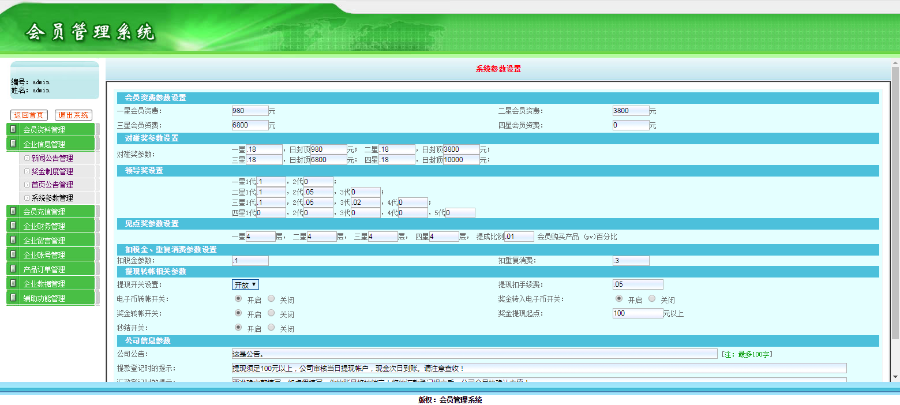Select 开启 for 奖金转入电子币开关
The image size is (900, 405).
click(619, 299)
